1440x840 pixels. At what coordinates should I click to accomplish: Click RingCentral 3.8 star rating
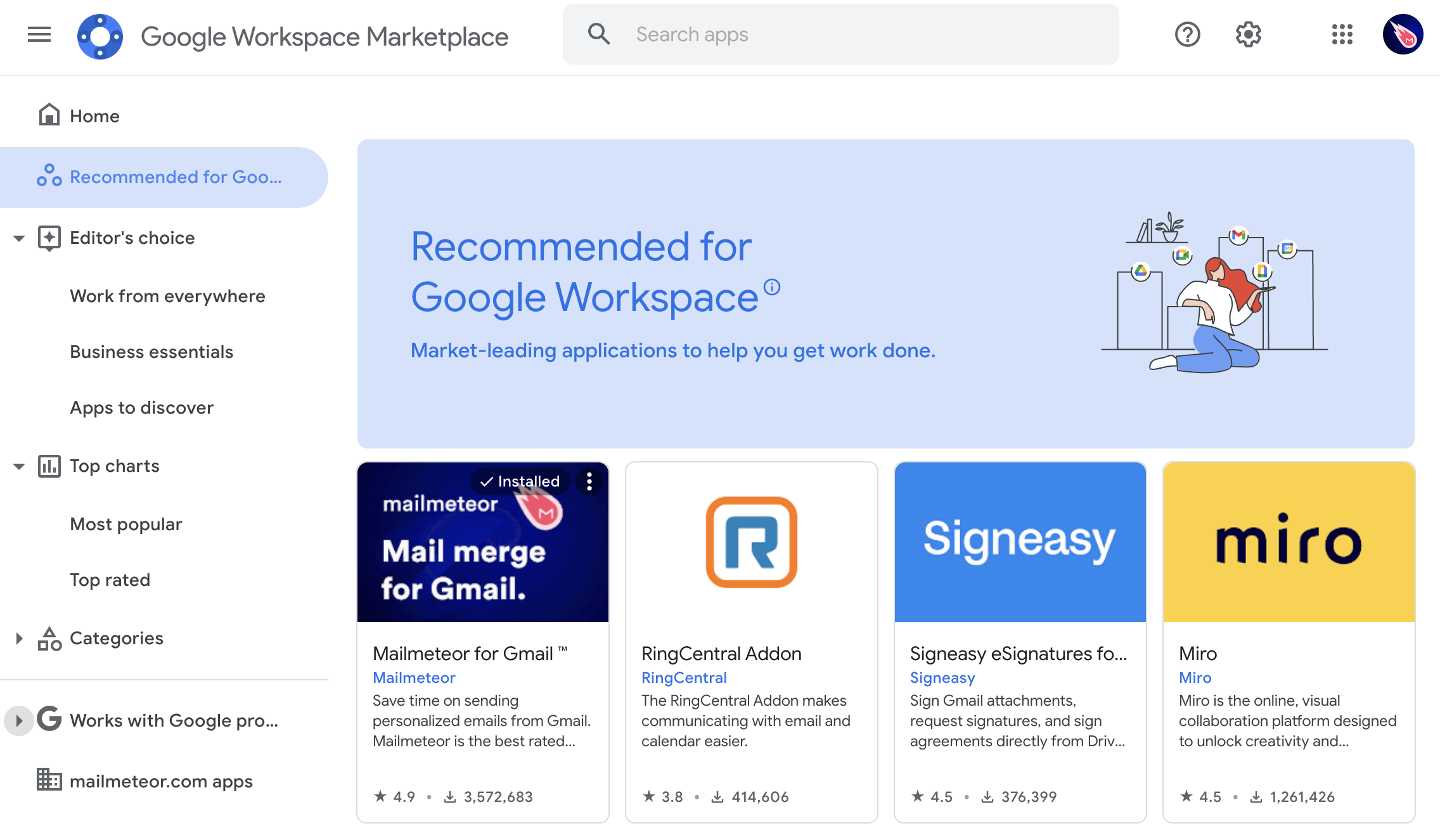click(662, 796)
